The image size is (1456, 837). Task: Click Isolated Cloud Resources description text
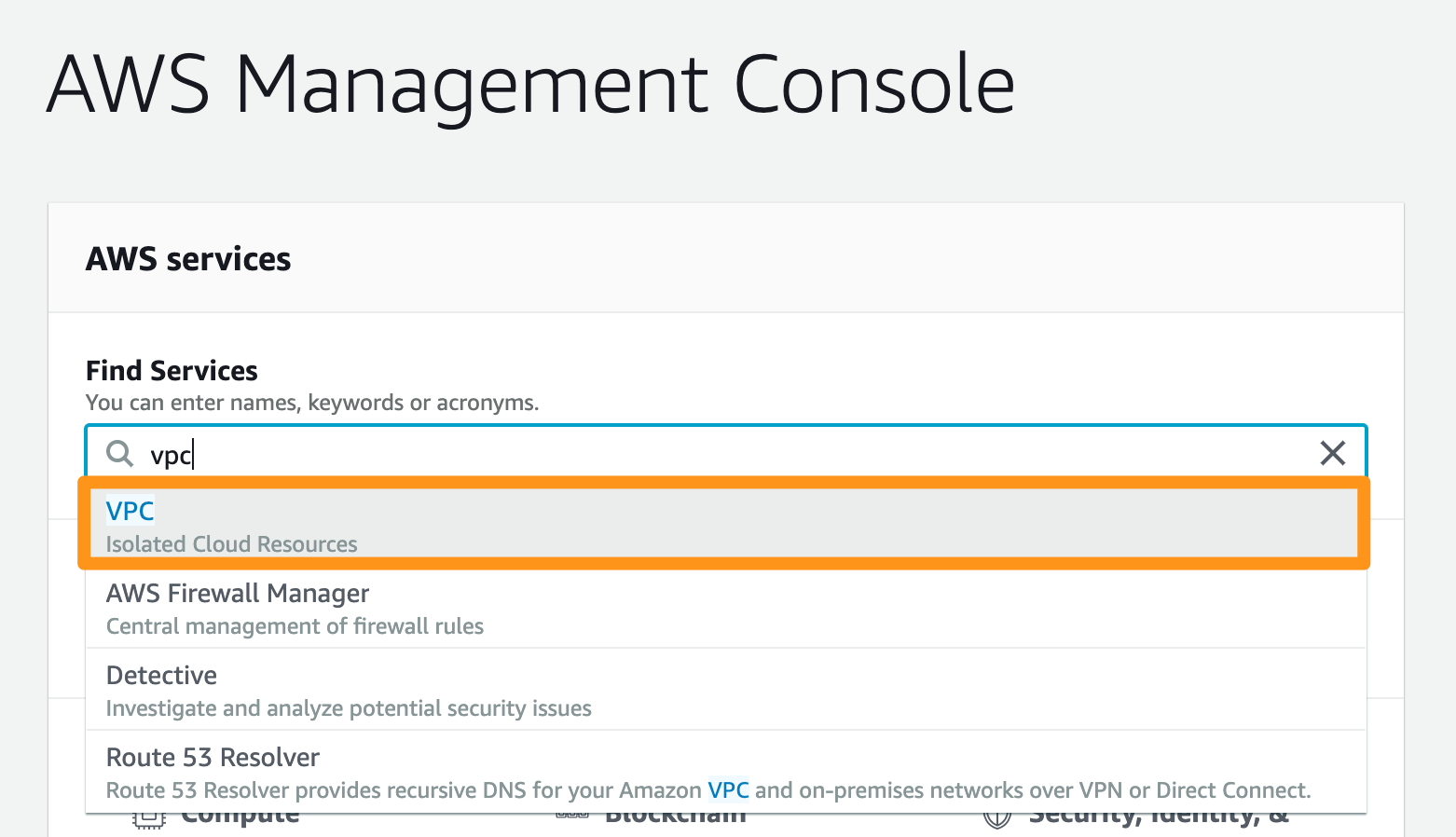(230, 543)
